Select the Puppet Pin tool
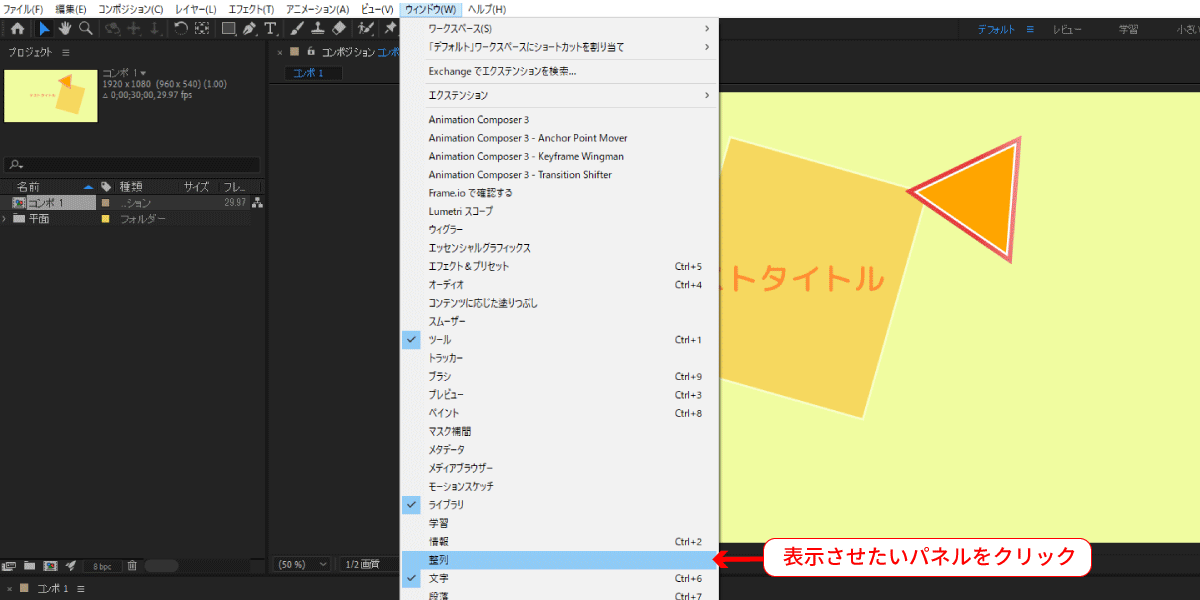 click(x=390, y=28)
